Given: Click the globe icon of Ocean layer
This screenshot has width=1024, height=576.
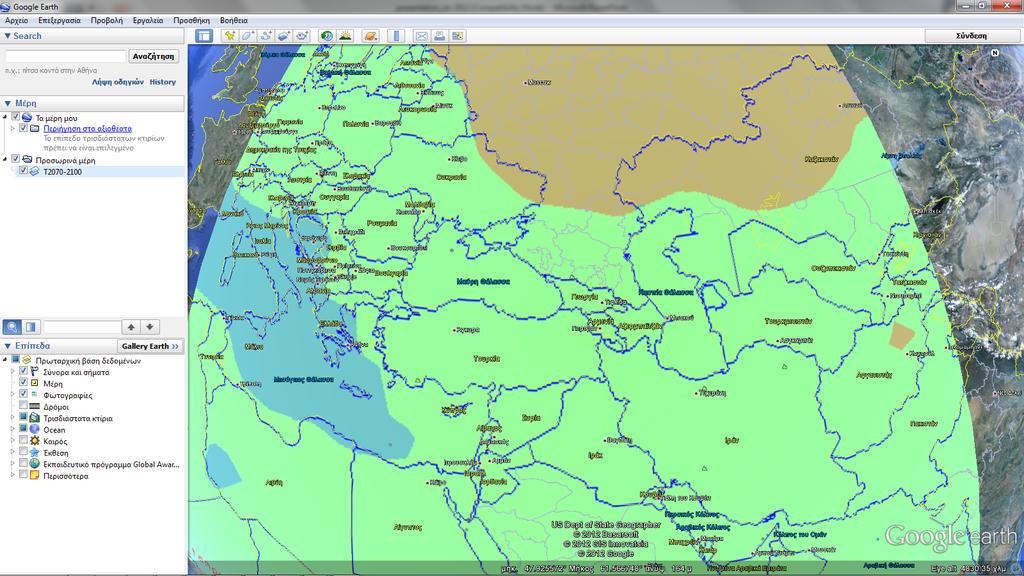Looking at the screenshot, I should click(x=35, y=429).
